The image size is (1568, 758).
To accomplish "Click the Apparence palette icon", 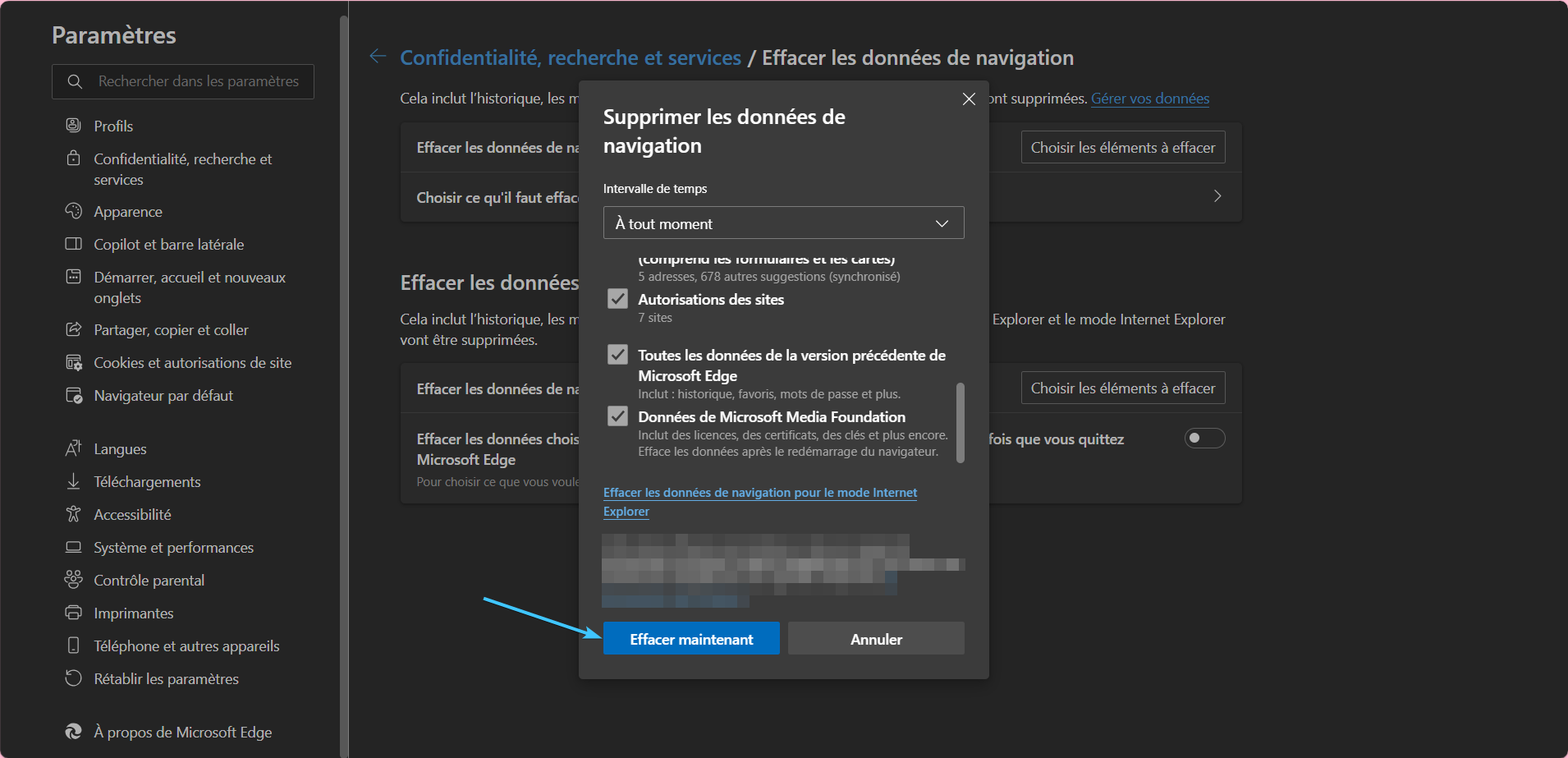I will pos(73,211).
